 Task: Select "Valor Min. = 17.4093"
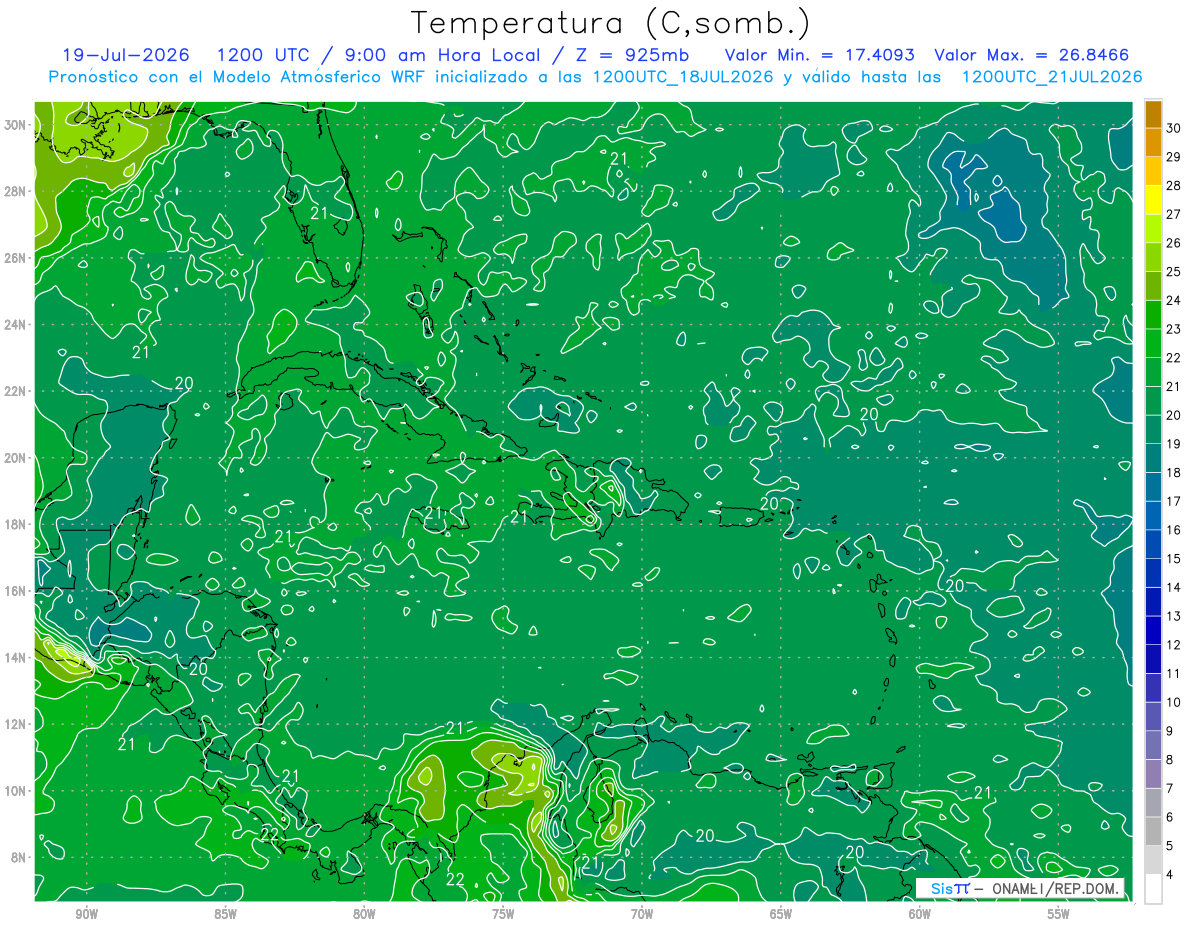click(x=821, y=55)
